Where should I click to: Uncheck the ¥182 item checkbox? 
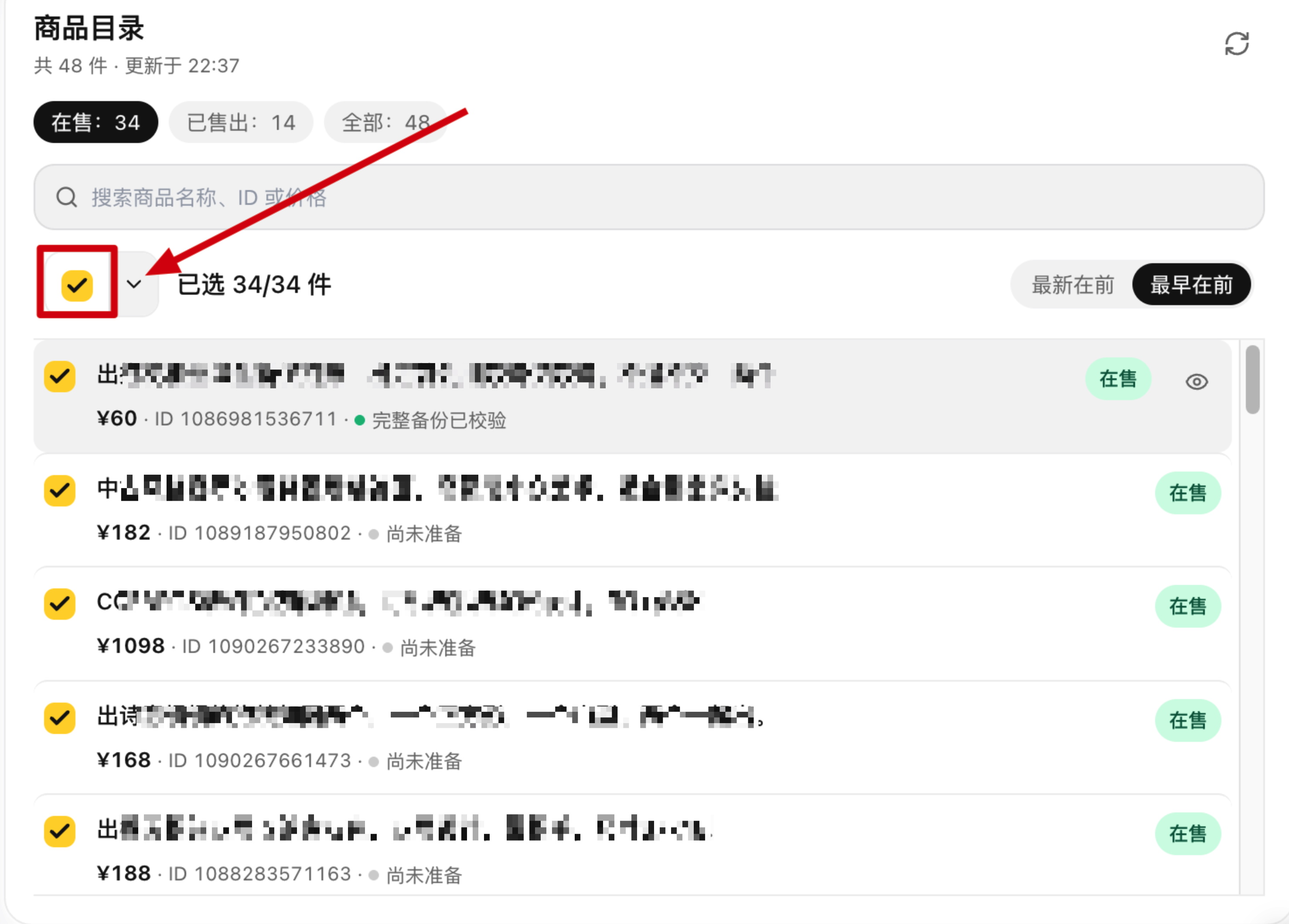60,491
